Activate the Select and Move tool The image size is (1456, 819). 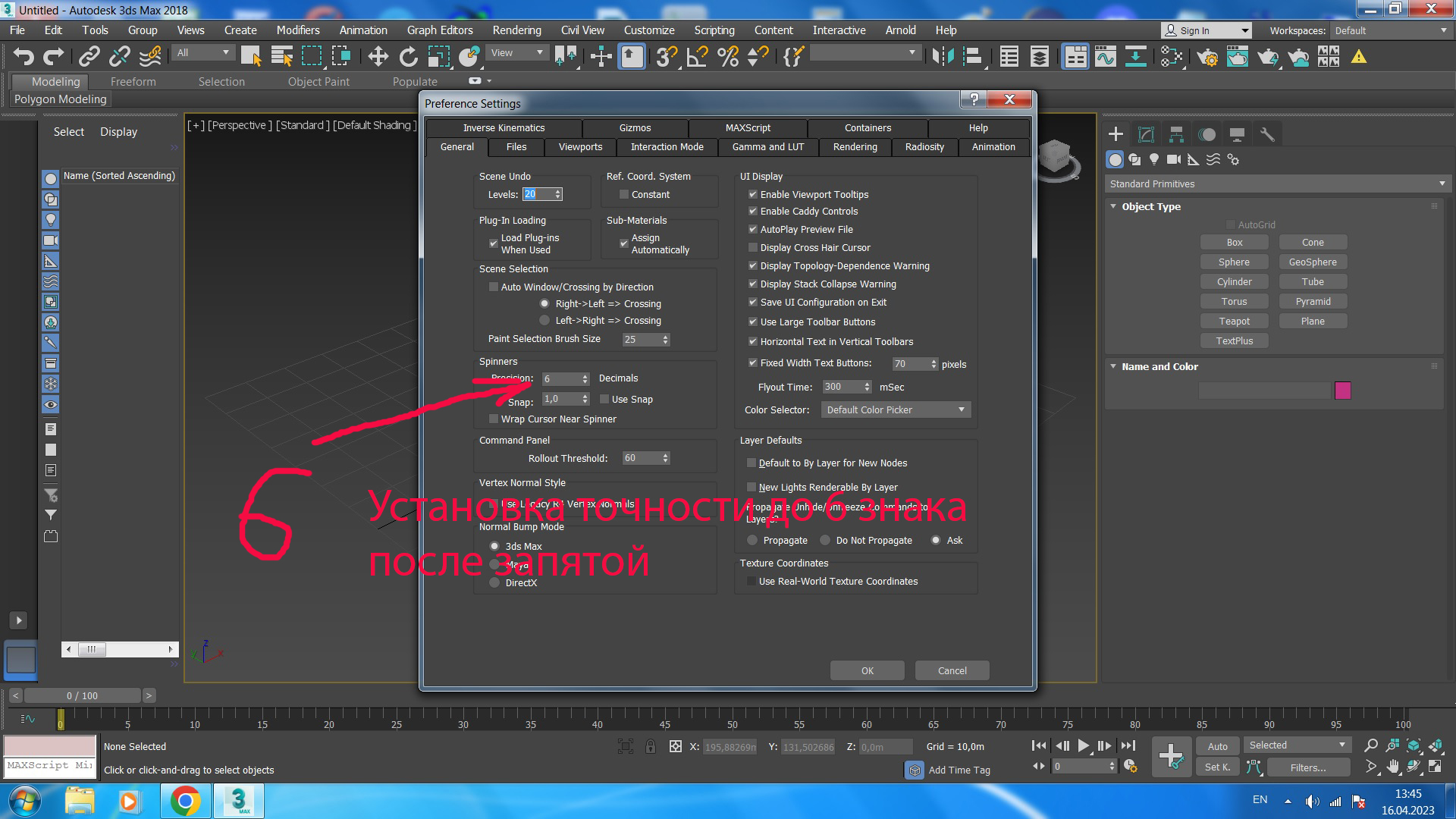[x=378, y=56]
